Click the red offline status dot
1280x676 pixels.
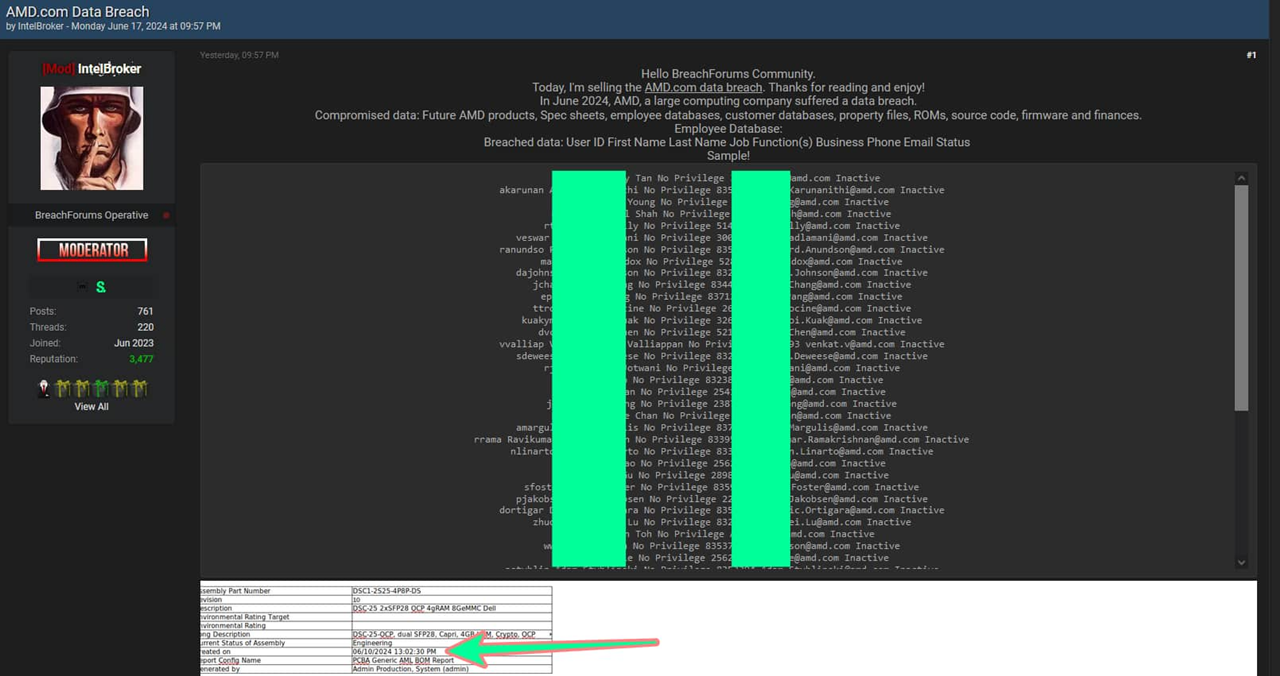click(166, 215)
